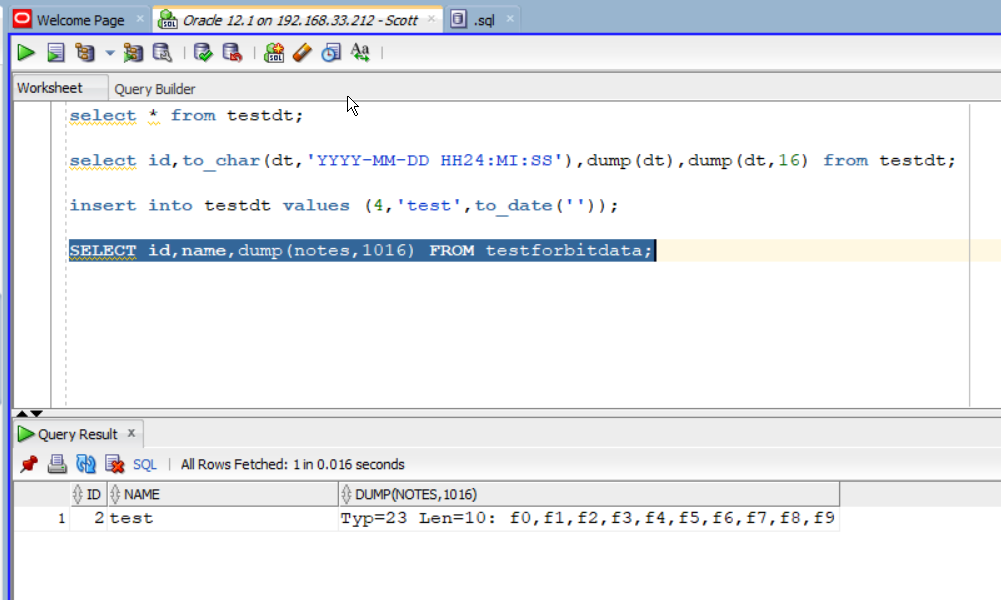
Task: Click the SQL link in Query Result toolbar
Action: 145,464
